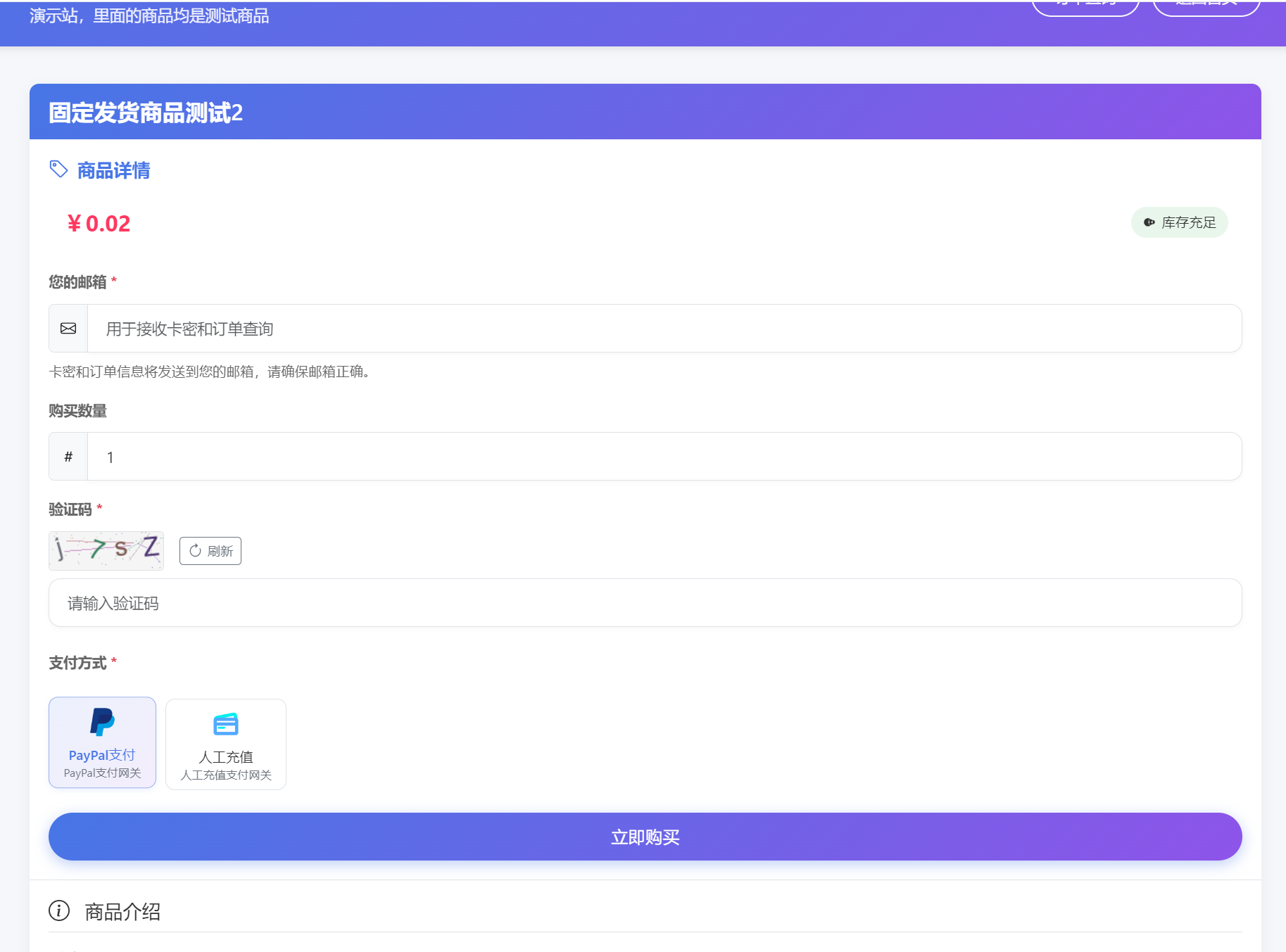
Task: Click the 固定发货商品测试2 product title
Action: [x=146, y=113]
